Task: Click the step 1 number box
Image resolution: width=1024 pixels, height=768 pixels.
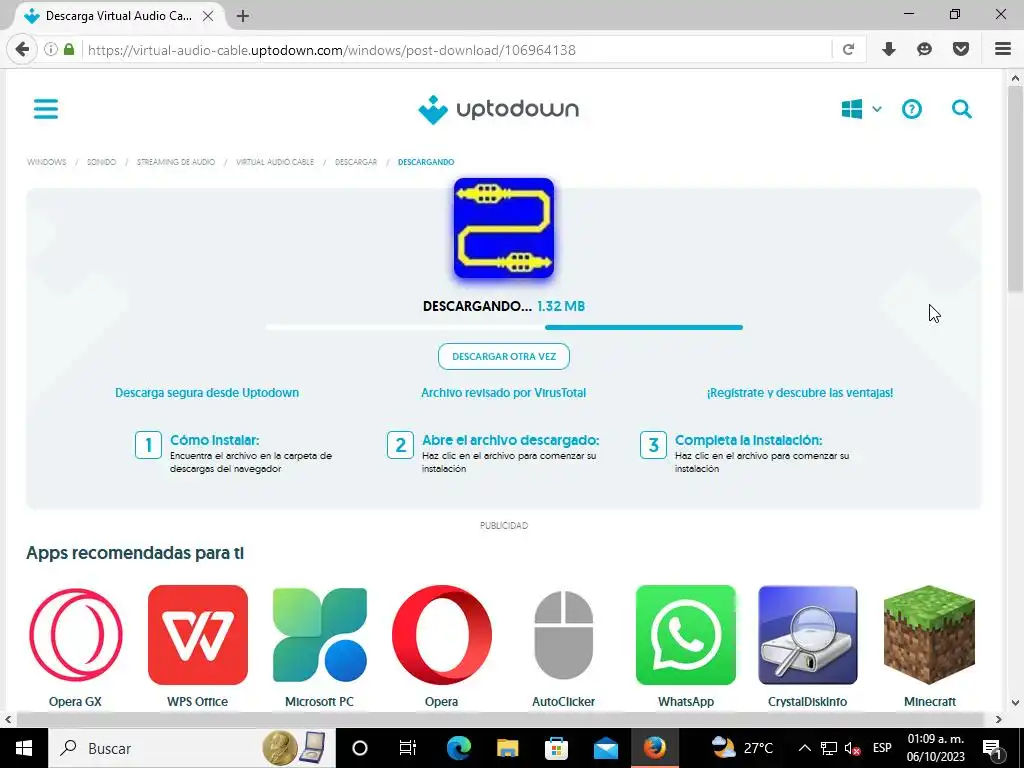Action: [148, 445]
